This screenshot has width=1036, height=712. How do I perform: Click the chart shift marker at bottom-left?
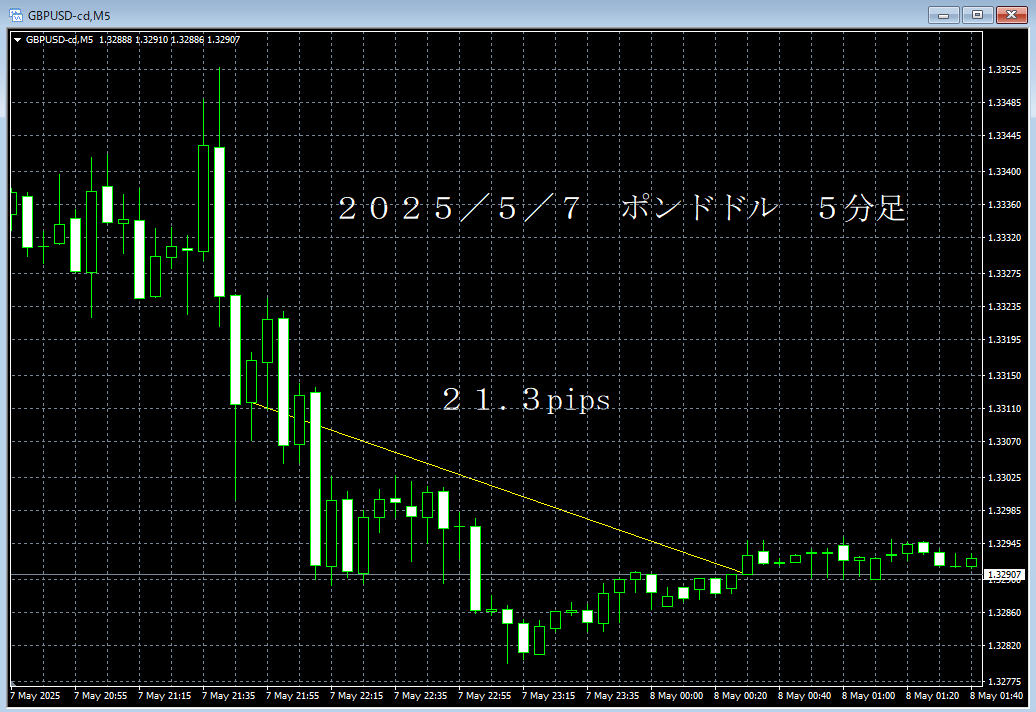point(13,683)
